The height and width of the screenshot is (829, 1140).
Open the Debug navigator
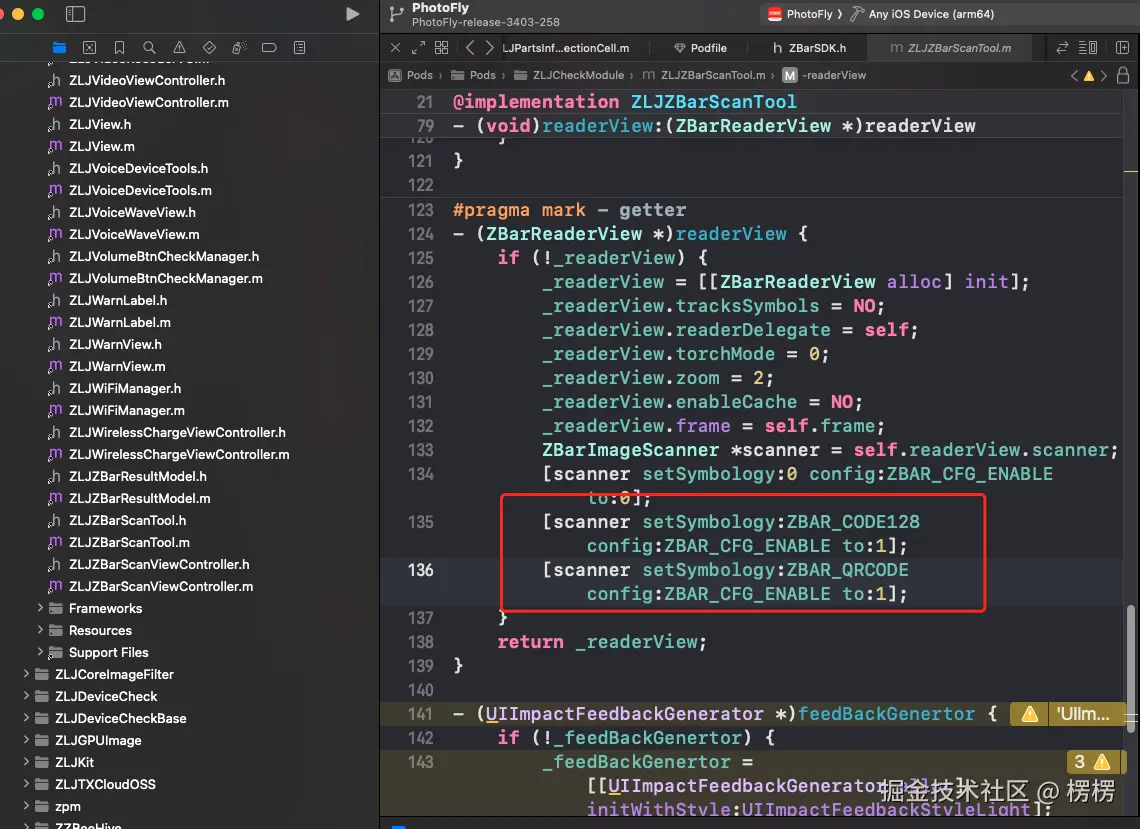point(239,48)
